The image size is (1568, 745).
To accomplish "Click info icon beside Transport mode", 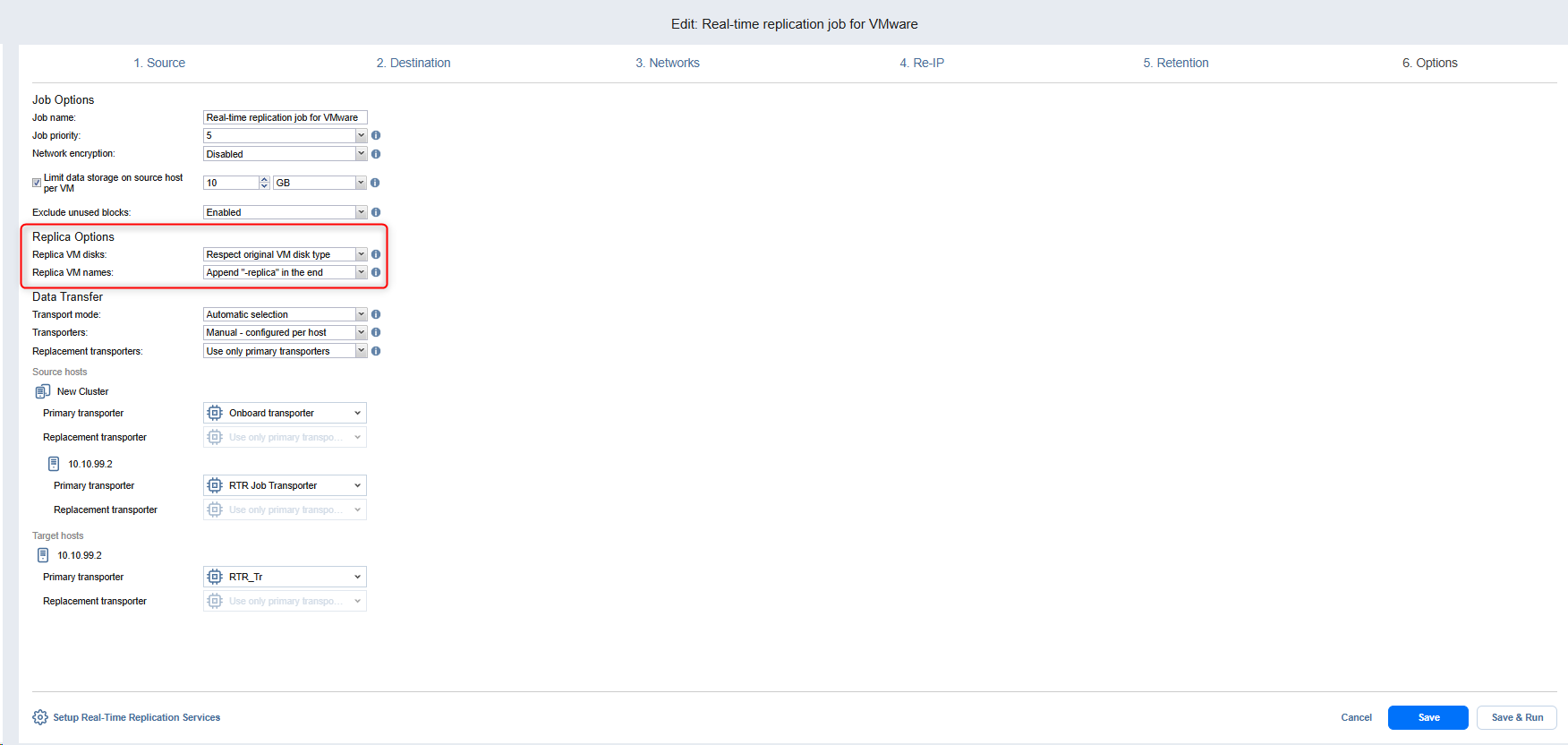I will [x=376, y=314].
